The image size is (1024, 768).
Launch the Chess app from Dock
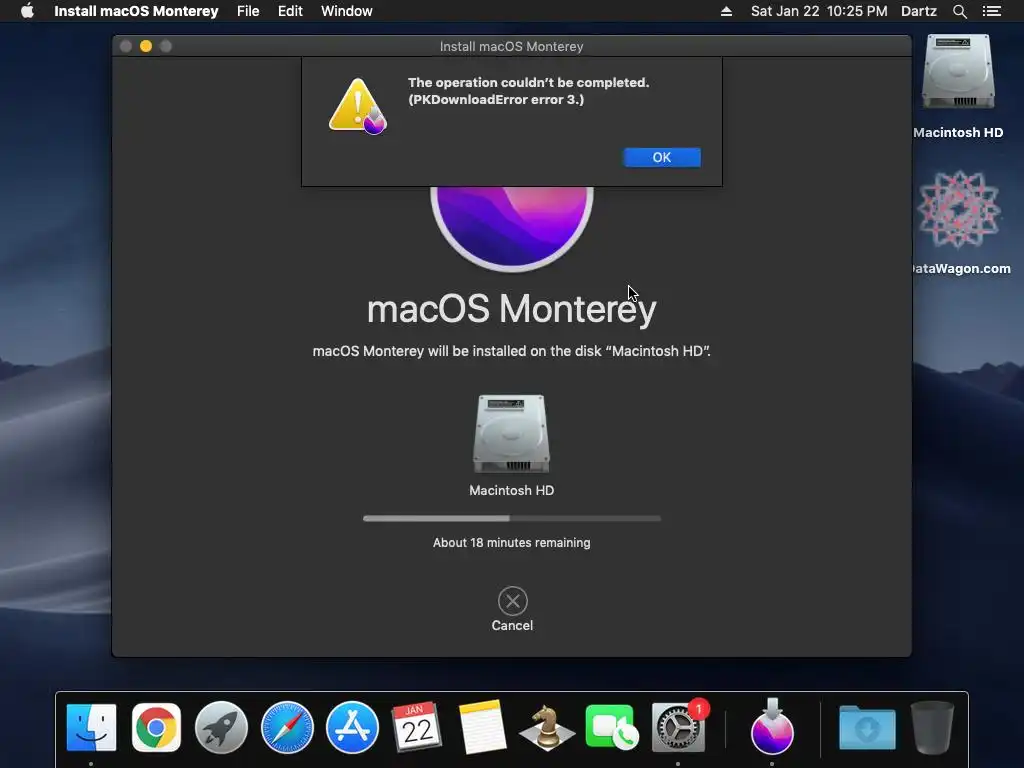(547, 727)
